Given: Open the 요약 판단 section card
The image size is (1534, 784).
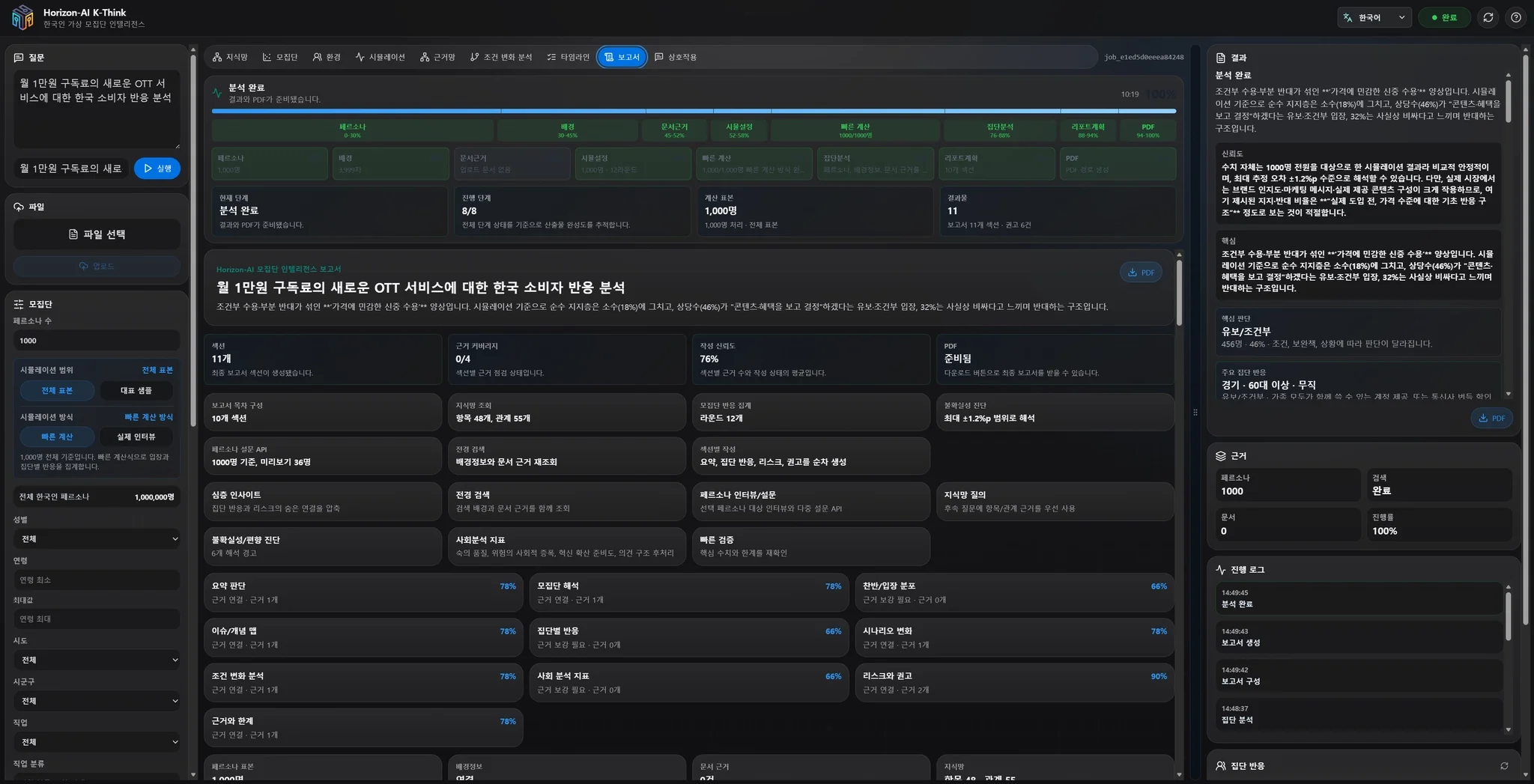Looking at the screenshot, I should point(363,592).
